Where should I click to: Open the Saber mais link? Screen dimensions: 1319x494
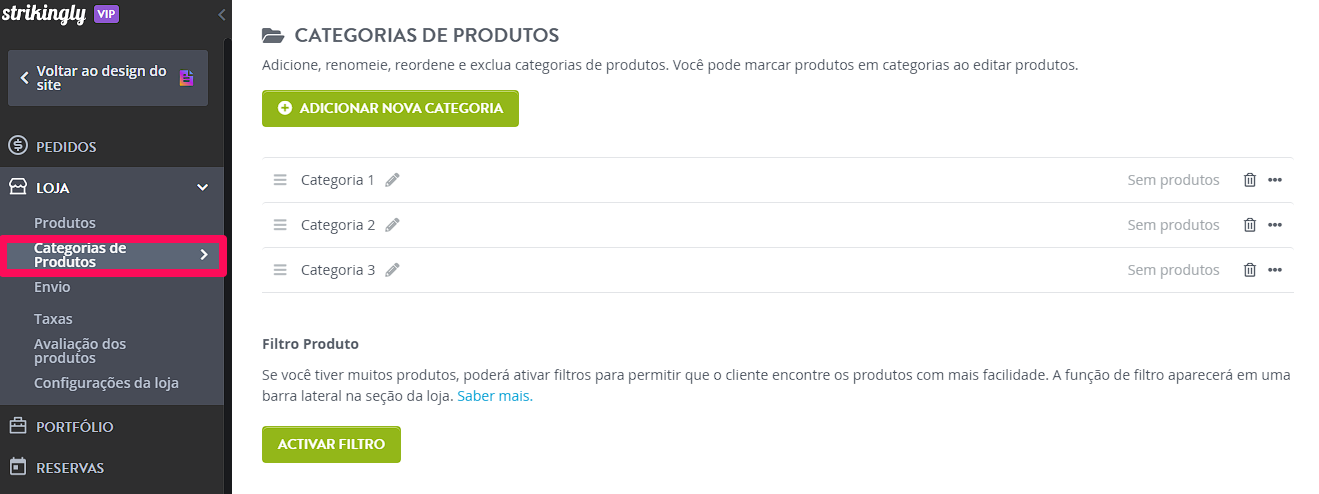495,396
